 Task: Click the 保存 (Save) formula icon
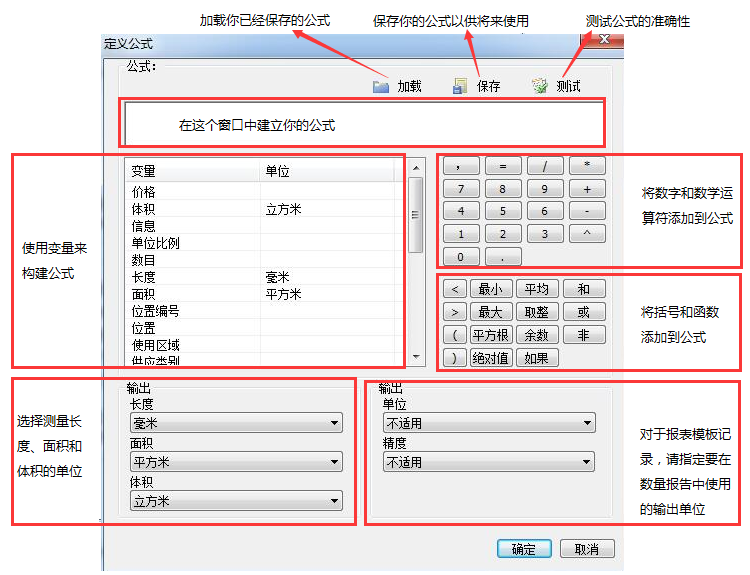pyautogui.click(x=460, y=87)
